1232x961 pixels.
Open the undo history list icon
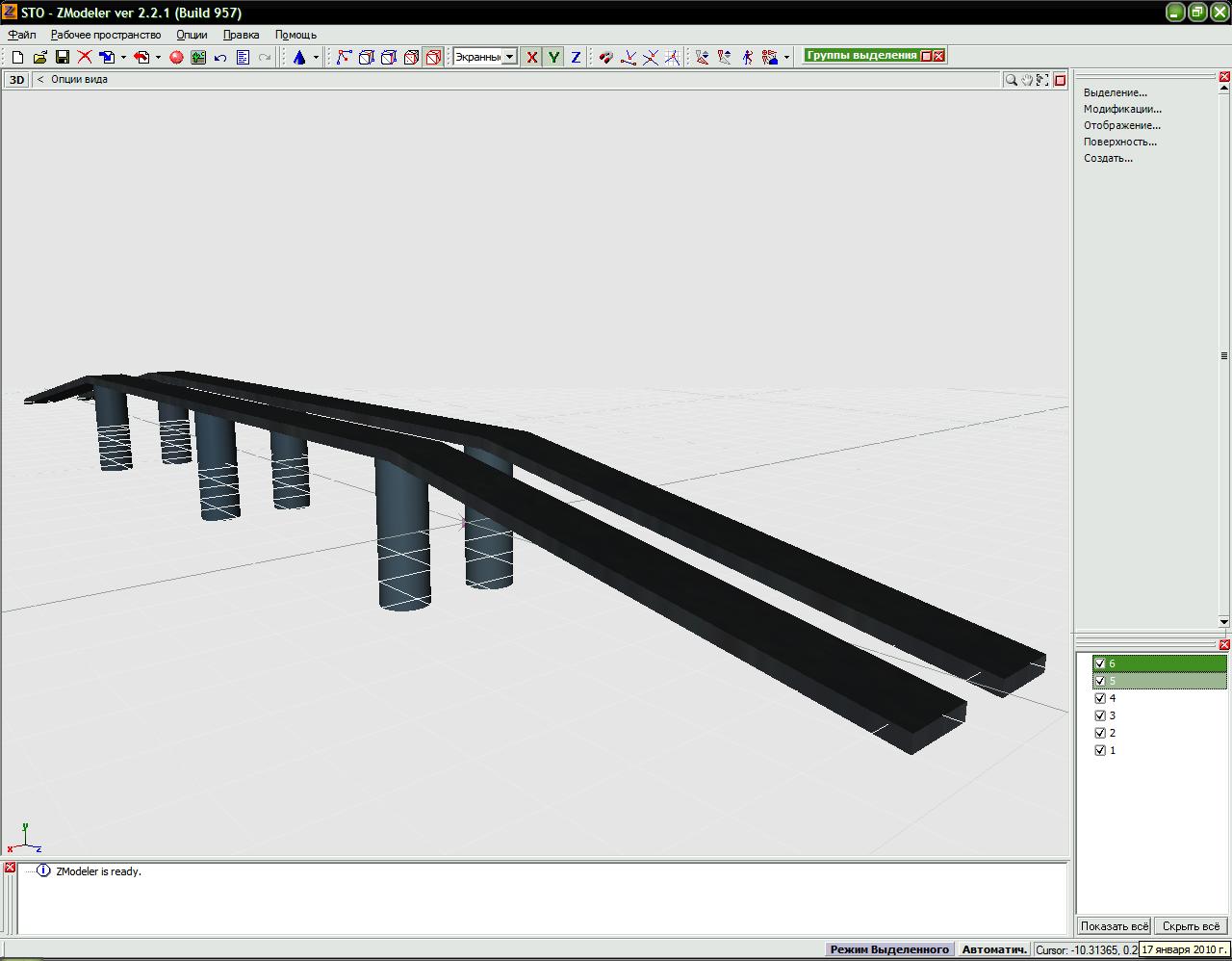click(x=243, y=58)
